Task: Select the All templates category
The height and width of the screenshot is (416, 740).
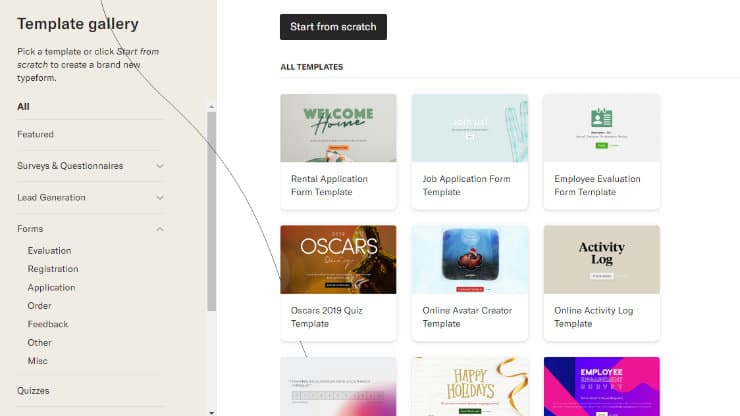Action: click(24, 106)
